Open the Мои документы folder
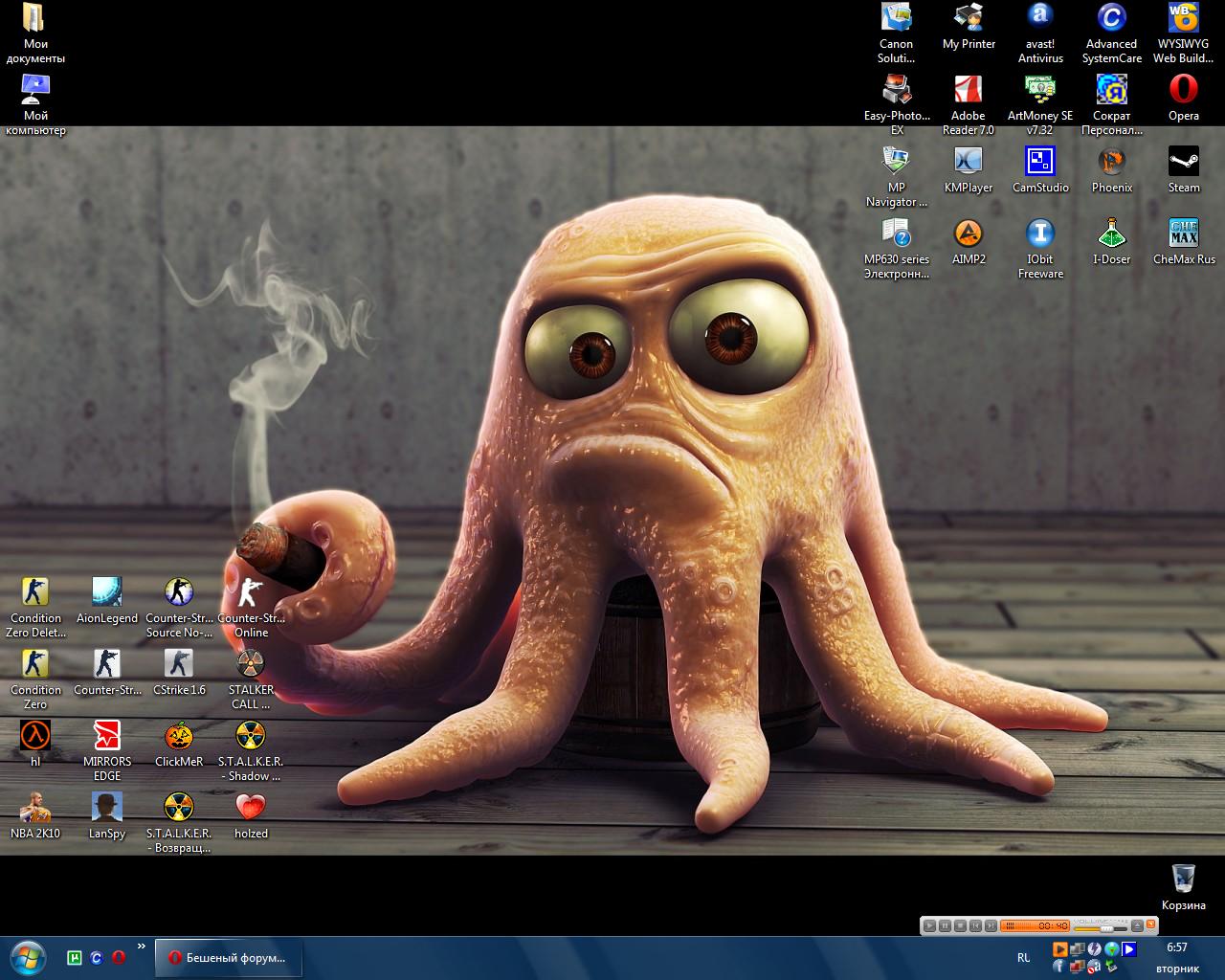The image size is (1225, 980). [x=34, y=19]
